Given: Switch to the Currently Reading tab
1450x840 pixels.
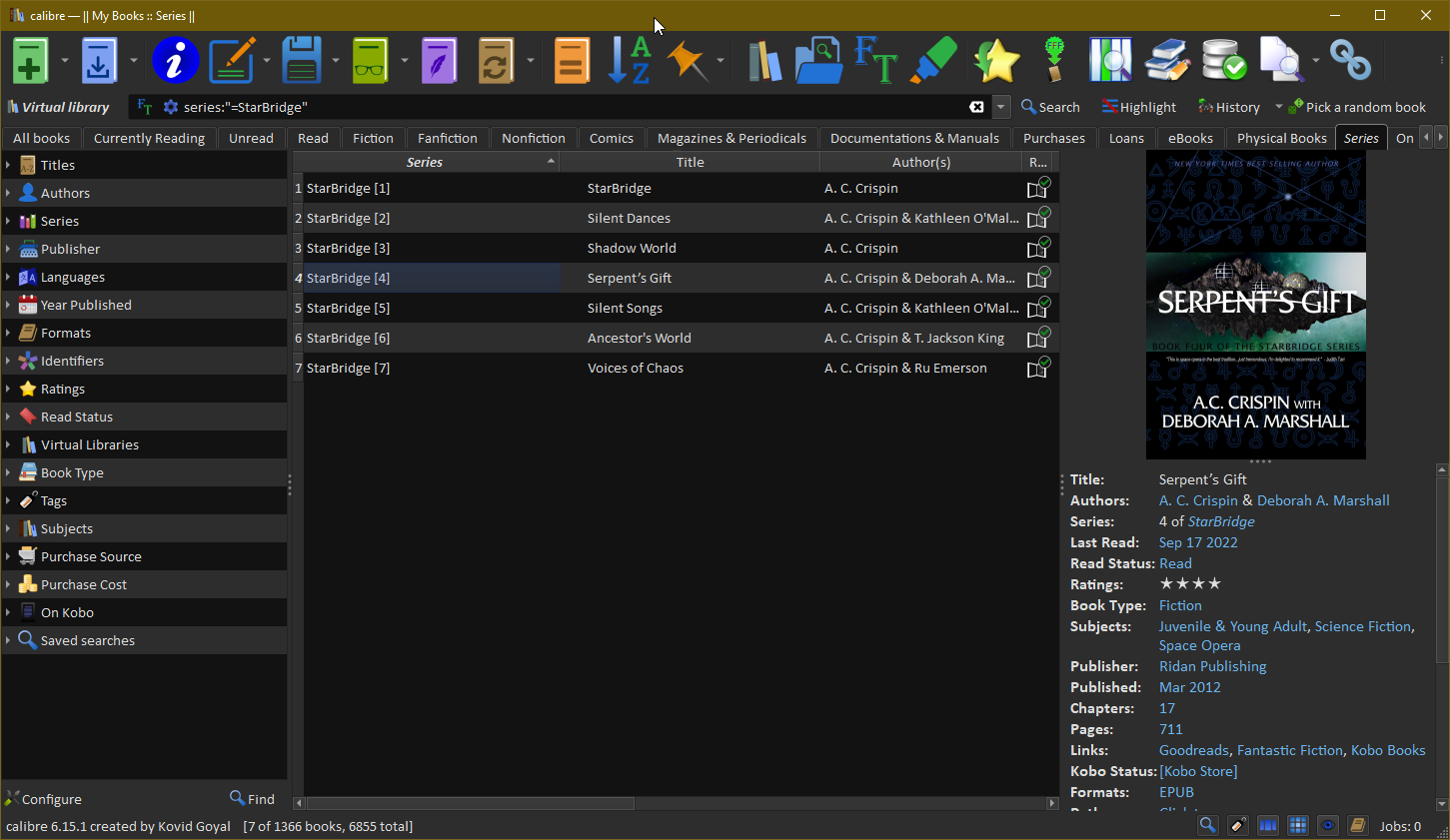Looking at the screenshot, I should tap(149, 138).
